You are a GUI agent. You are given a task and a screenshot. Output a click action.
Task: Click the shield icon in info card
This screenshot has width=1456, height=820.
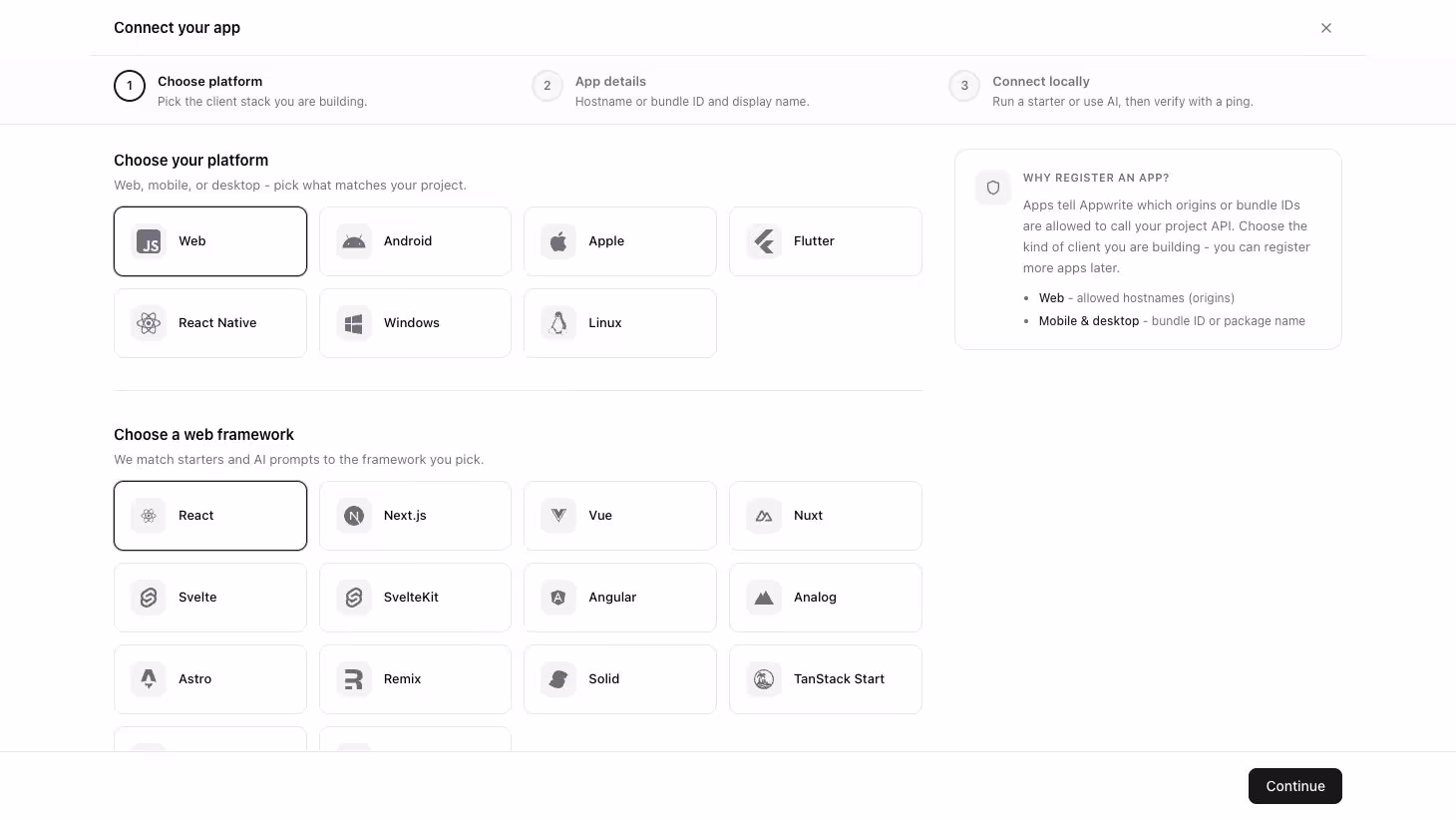pos(993,188)
